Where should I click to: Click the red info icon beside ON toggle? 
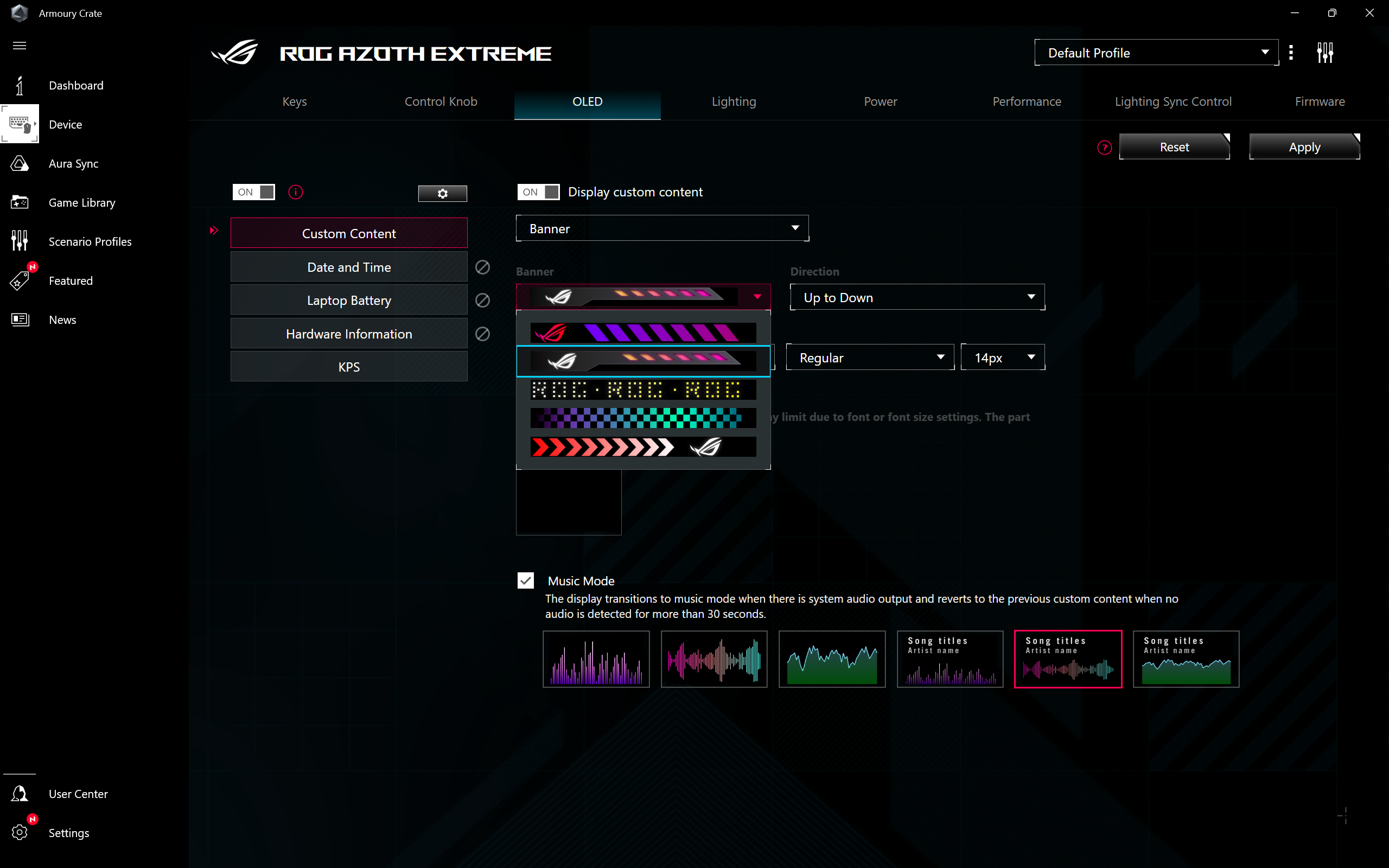pos(296,192)
